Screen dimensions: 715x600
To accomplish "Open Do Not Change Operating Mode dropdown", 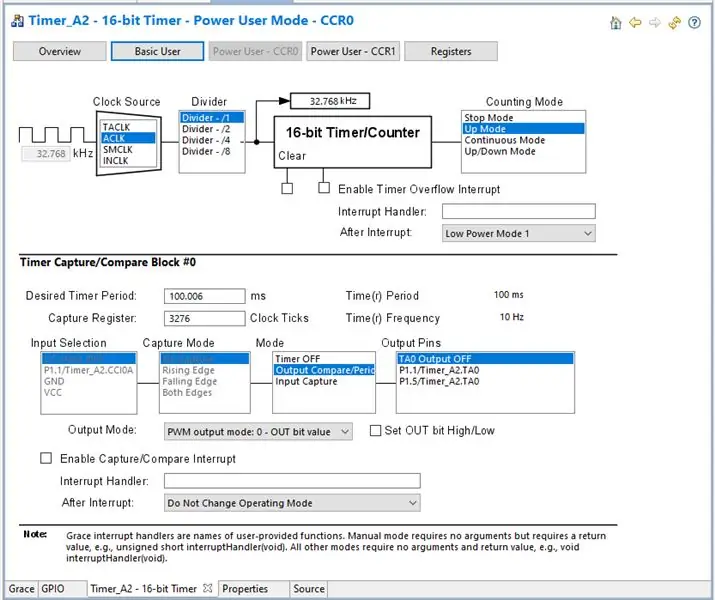I will (292, 503).
